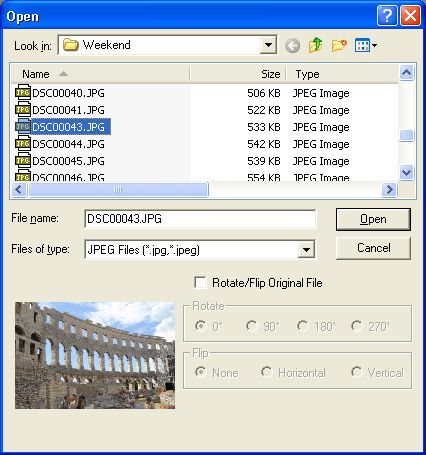The height and width of the screenshot is (455, 426).
Task: Click the 539 KB size cell
Action: [x=264, y=161]
